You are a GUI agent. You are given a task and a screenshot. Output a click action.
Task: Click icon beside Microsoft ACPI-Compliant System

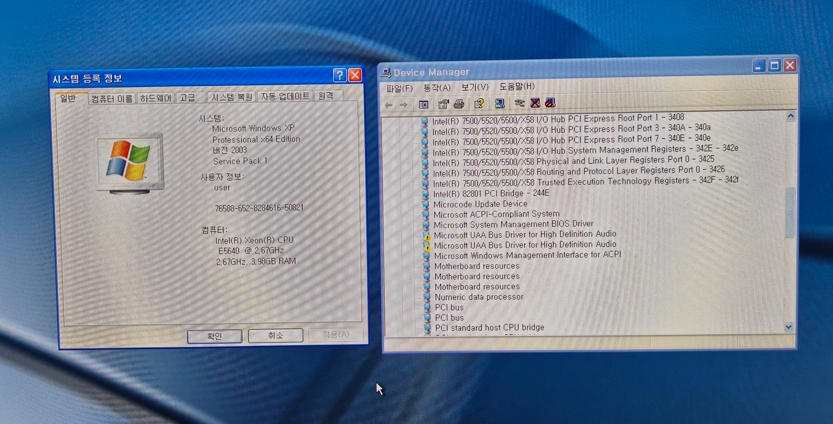coord(425,214)
